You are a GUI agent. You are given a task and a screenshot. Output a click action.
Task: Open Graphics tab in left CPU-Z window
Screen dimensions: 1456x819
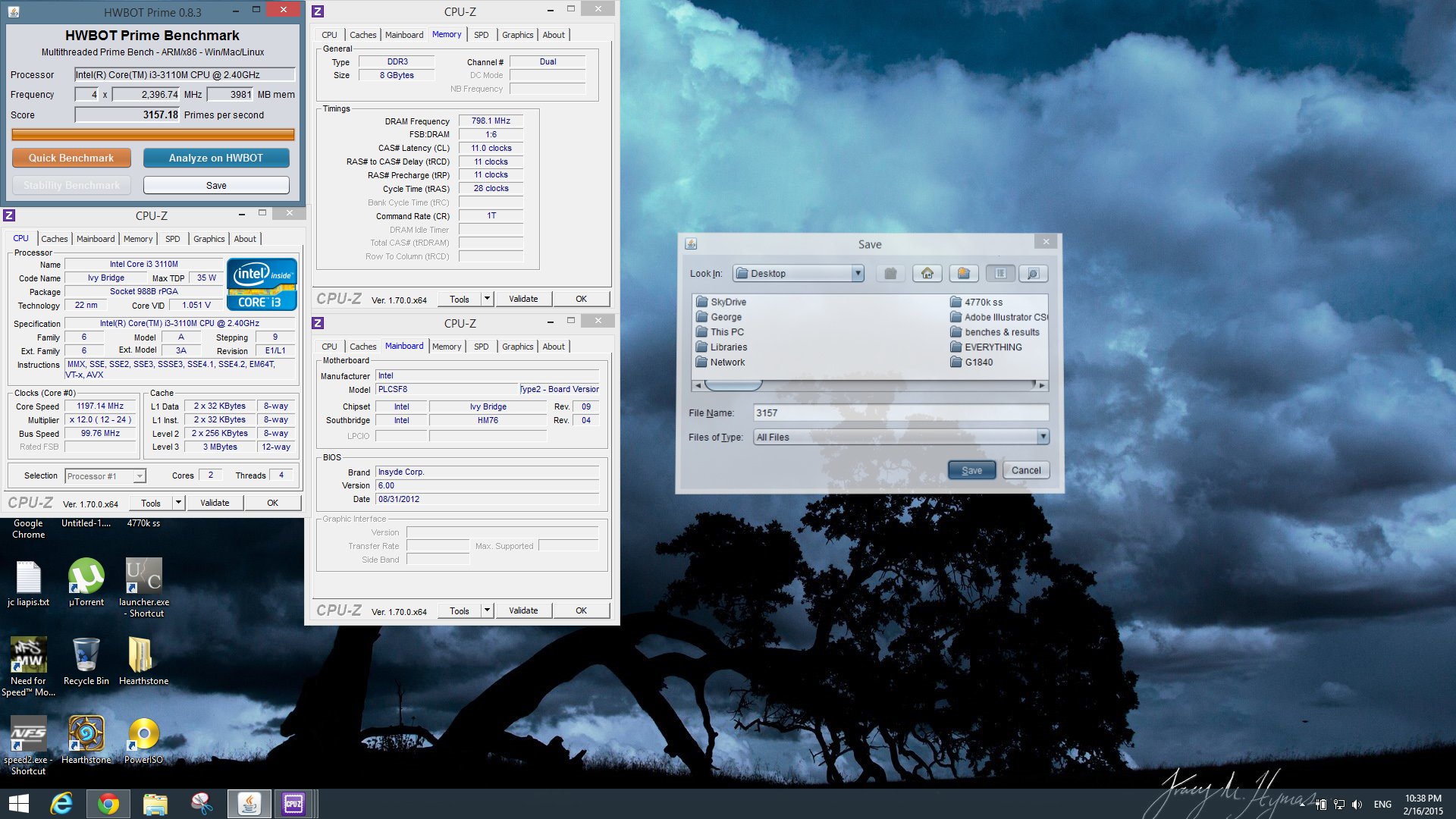tap(209, 239)
